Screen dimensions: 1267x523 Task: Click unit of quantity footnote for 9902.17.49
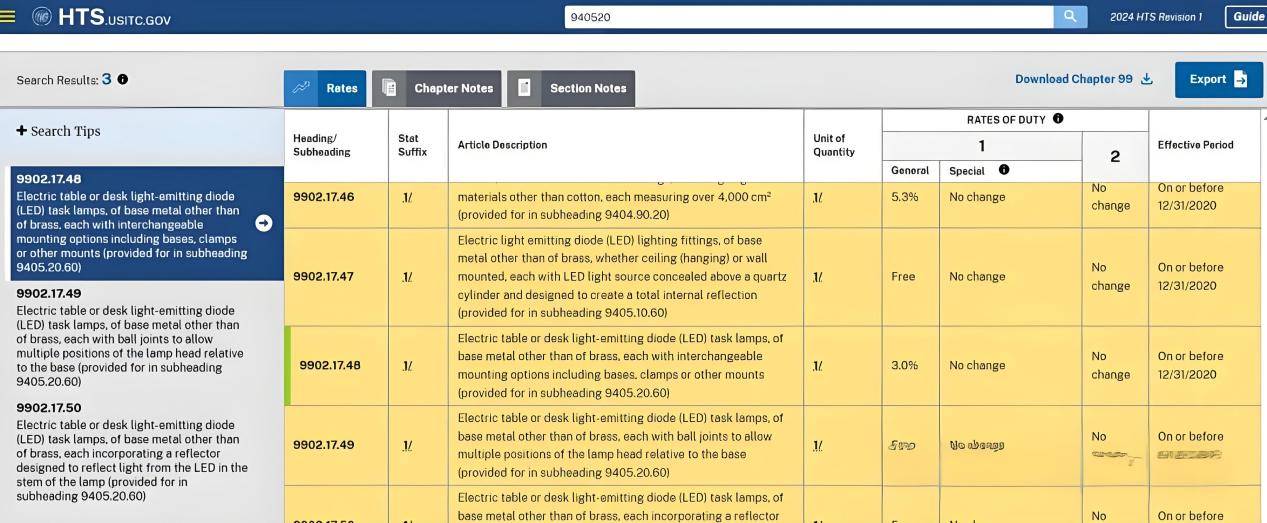pos(818,445)
